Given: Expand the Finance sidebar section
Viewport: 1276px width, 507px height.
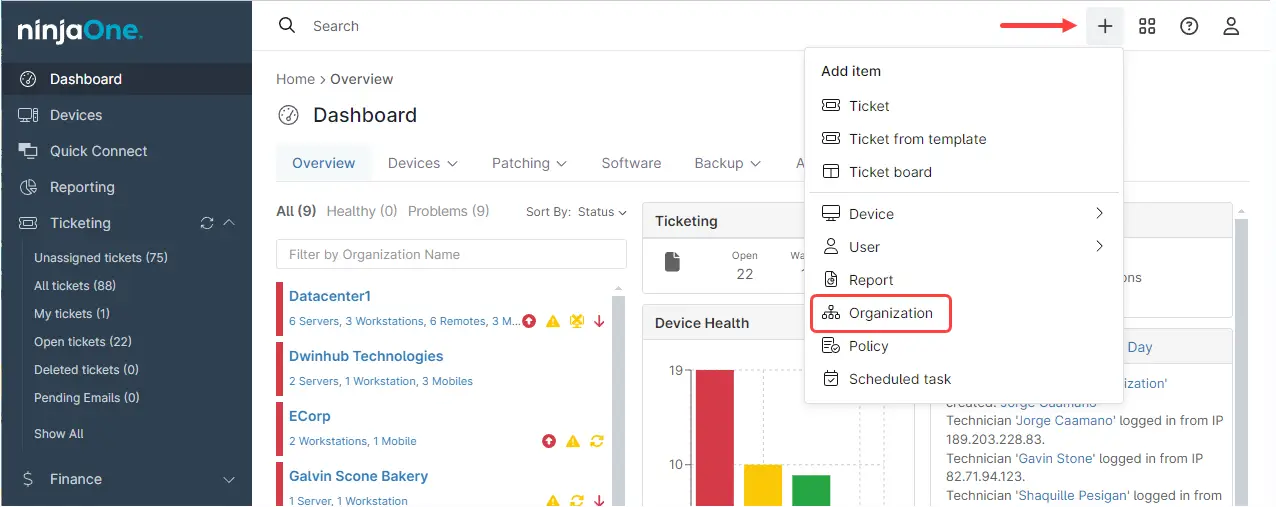Looking at the screenshot, I should [x=229, y=479].
